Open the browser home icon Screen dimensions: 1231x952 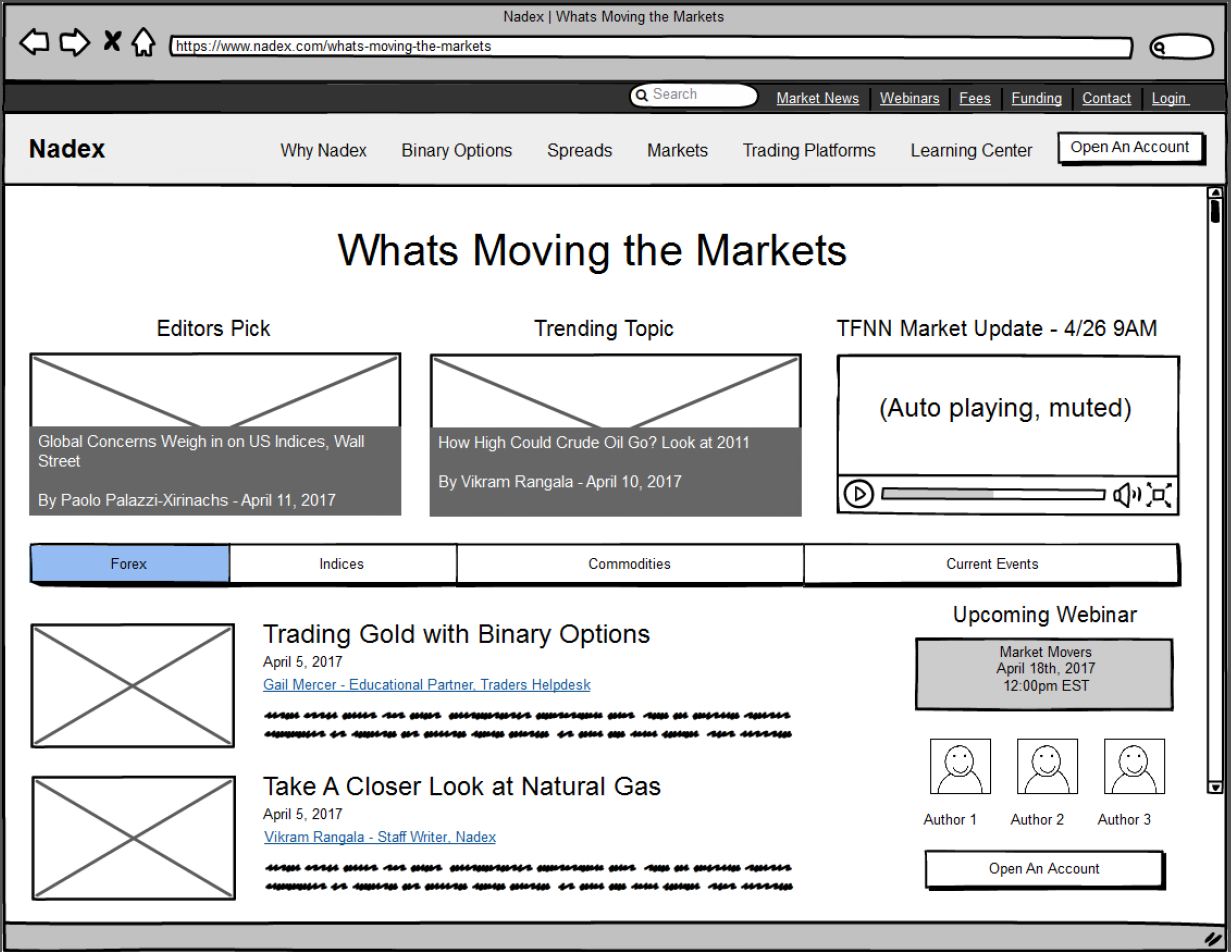click(144, 42)
